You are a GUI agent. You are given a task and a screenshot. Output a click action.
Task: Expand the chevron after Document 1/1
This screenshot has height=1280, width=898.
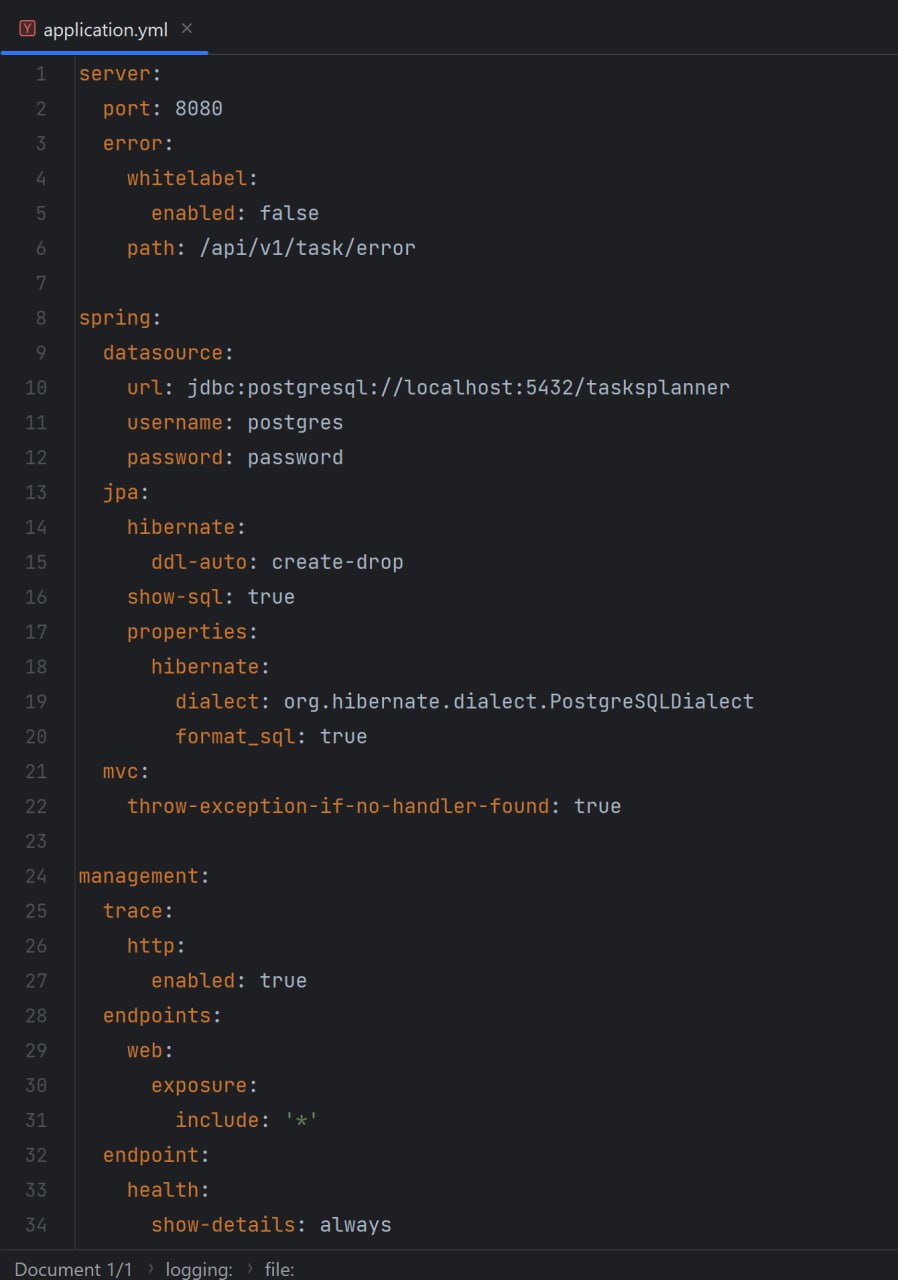152,1268
